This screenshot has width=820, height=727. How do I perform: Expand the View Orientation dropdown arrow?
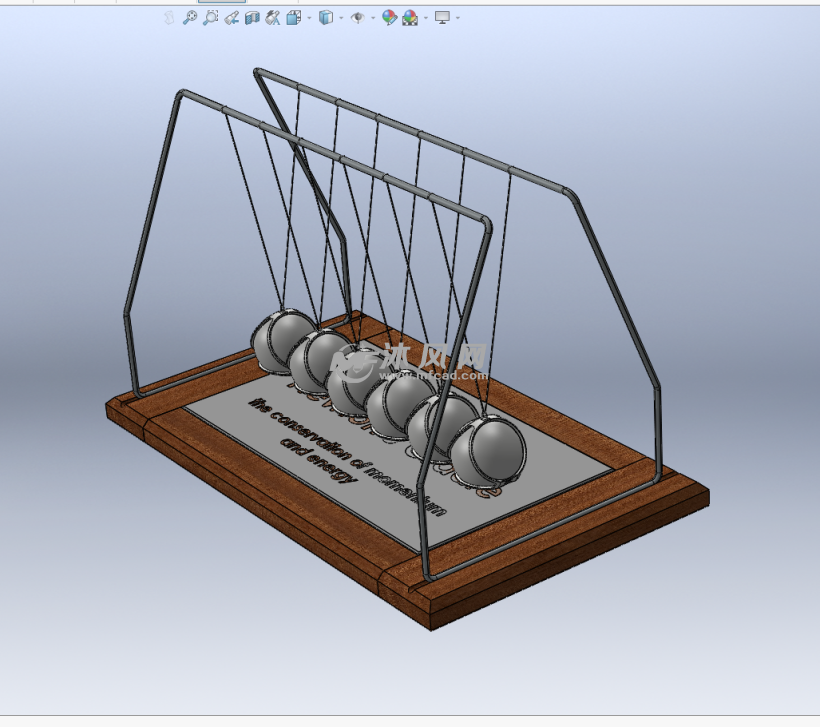[x=308, y=18]
